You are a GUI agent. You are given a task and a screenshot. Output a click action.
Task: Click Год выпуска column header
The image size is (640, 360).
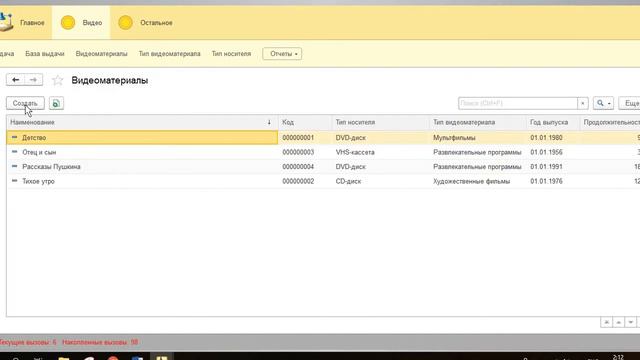coord(553,122)
